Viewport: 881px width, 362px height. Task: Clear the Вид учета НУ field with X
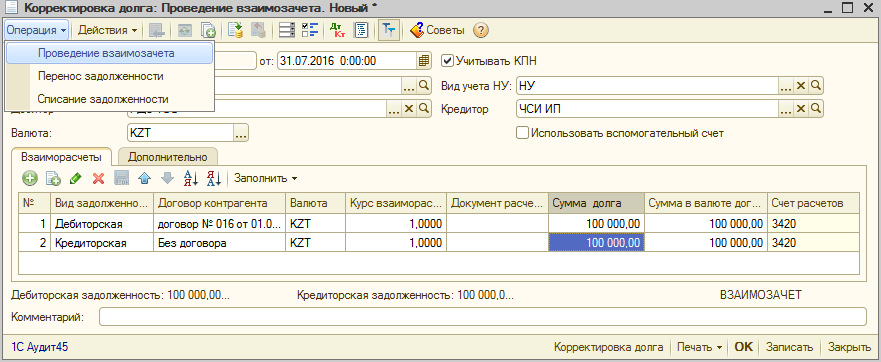pos(801,85)
